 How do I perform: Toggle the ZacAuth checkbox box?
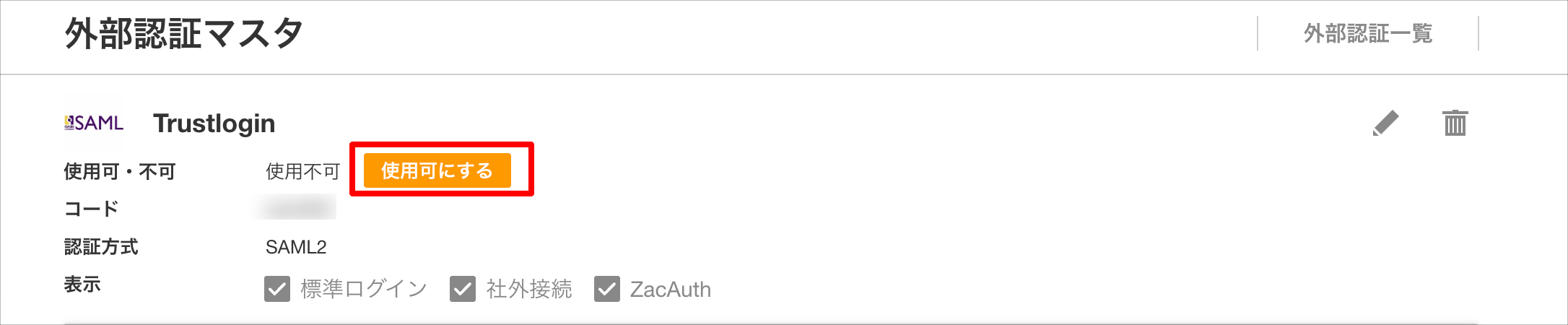[x=607, y=289]
